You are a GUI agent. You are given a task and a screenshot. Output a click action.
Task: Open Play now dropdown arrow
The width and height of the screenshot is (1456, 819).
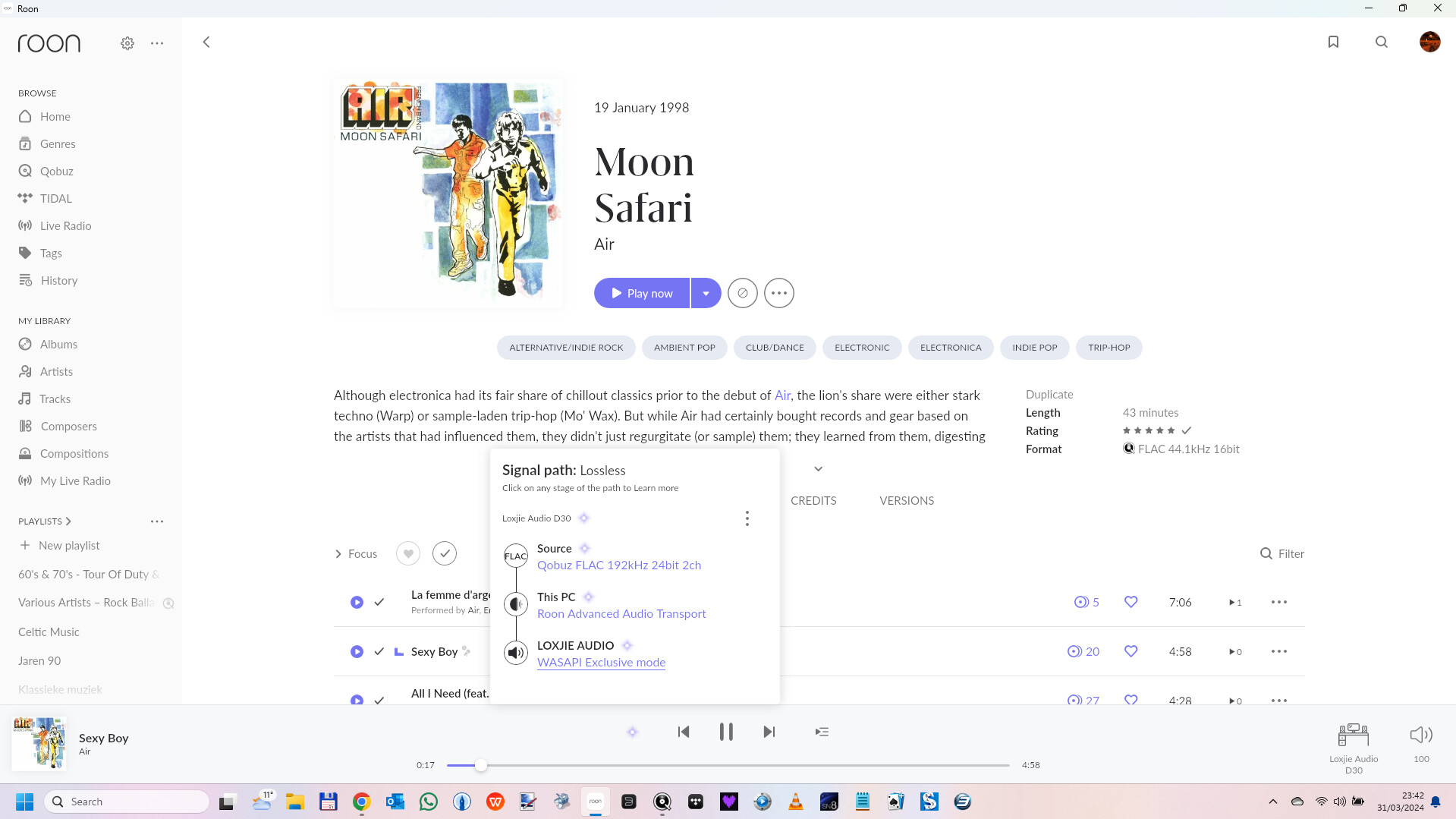pos(706,293)
